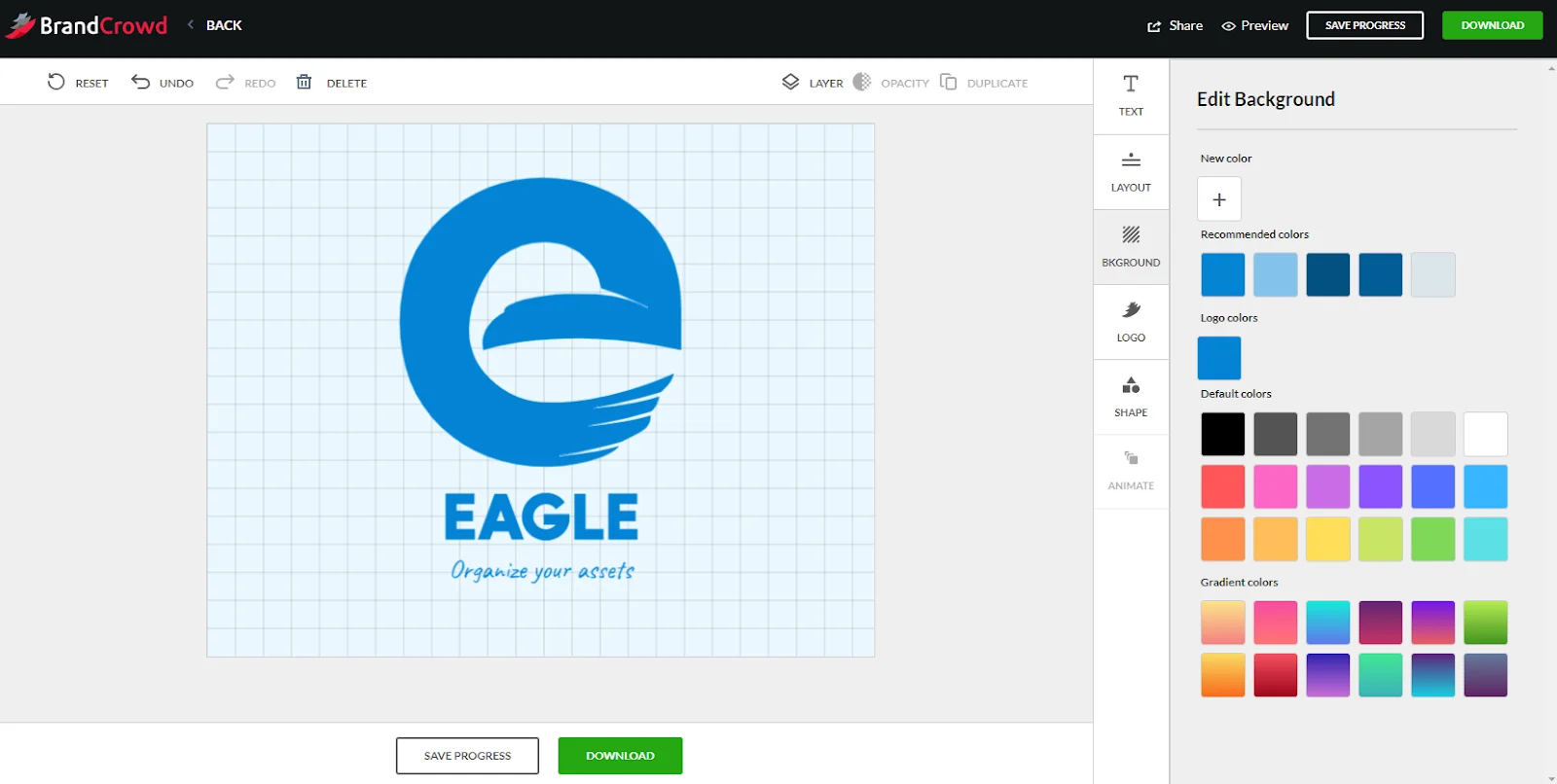Switch to the Bkground tab
The width and height of the screenshot is (1557, 784).
(x=1131, y=247)
